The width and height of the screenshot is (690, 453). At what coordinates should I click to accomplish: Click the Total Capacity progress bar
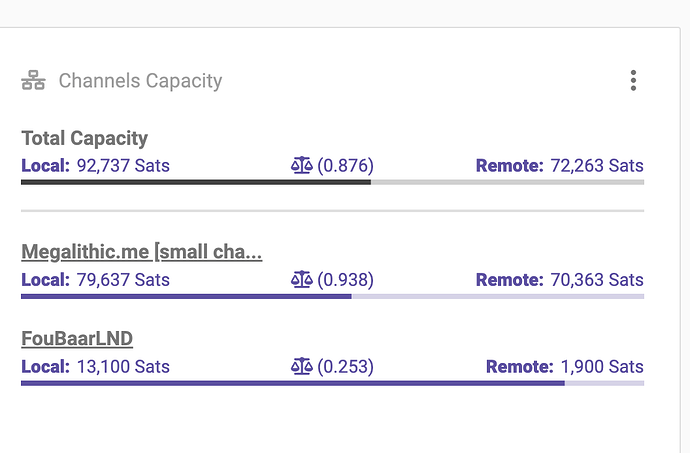333,182
